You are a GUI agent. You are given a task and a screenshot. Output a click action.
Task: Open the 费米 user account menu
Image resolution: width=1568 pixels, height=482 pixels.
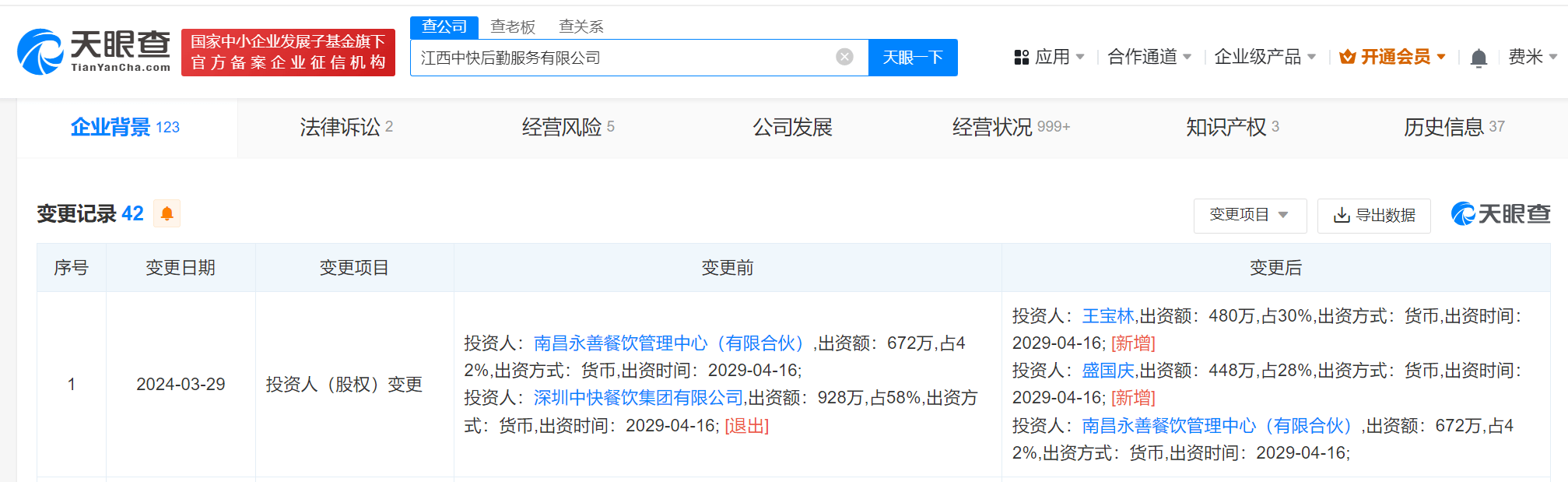1531,57
